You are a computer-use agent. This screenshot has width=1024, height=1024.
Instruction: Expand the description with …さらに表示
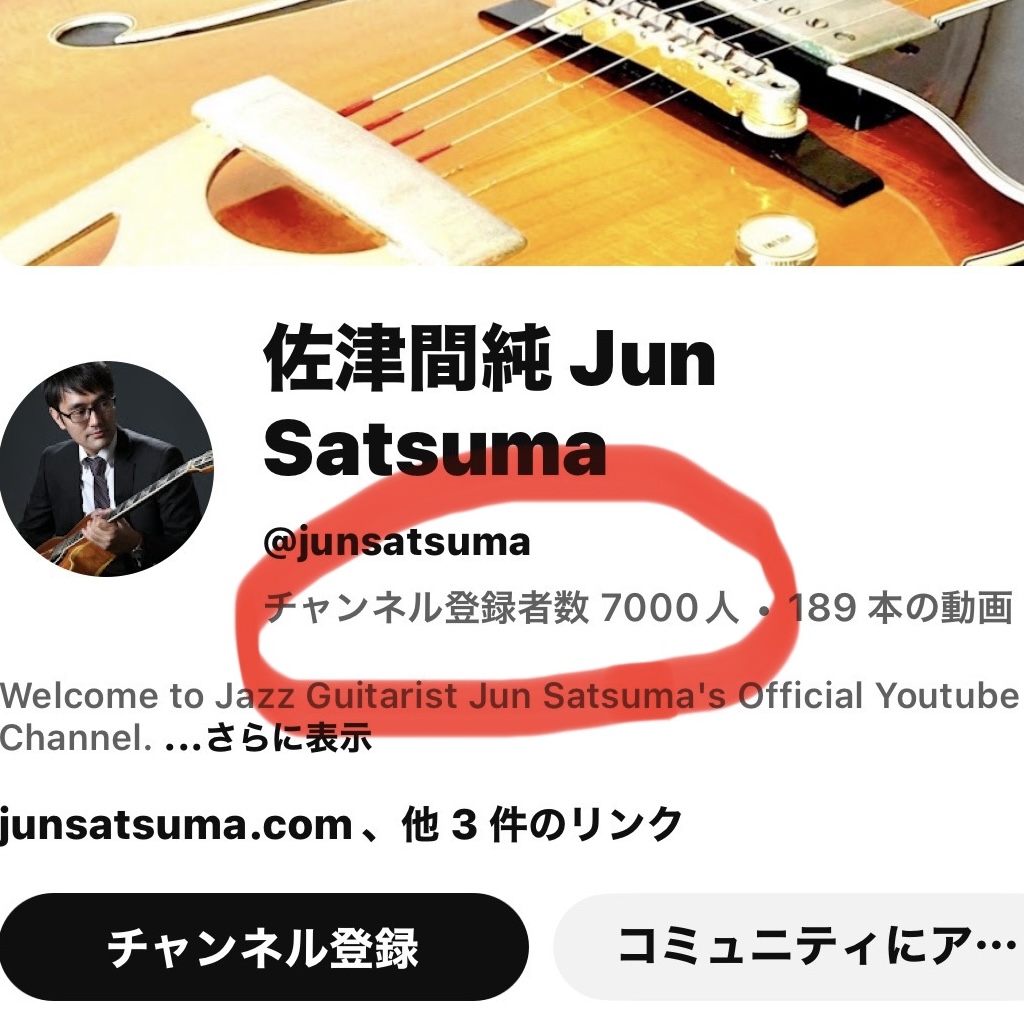(x=269, y=737)
